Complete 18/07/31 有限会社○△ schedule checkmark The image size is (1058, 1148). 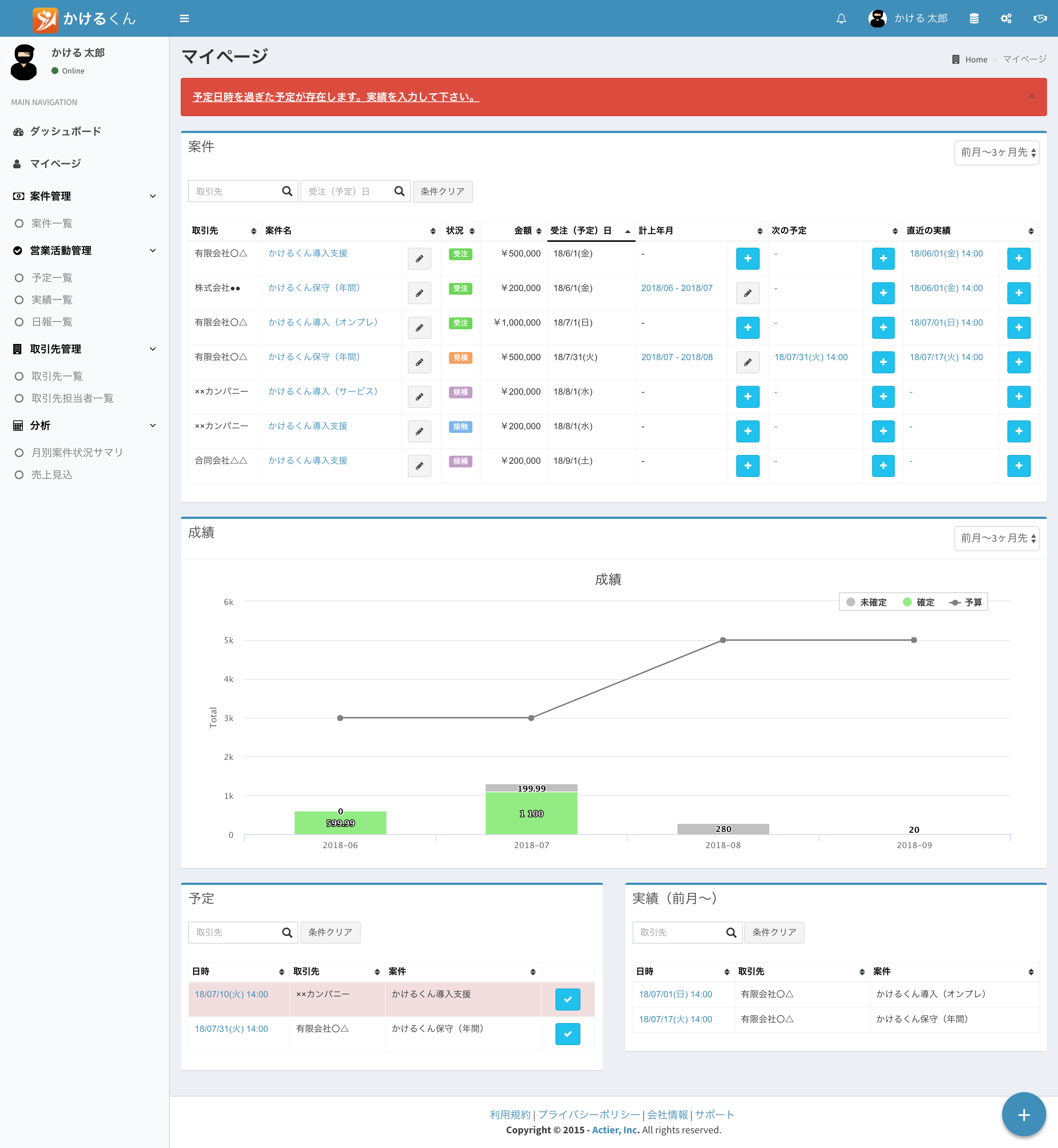(x=567, y=1033)
